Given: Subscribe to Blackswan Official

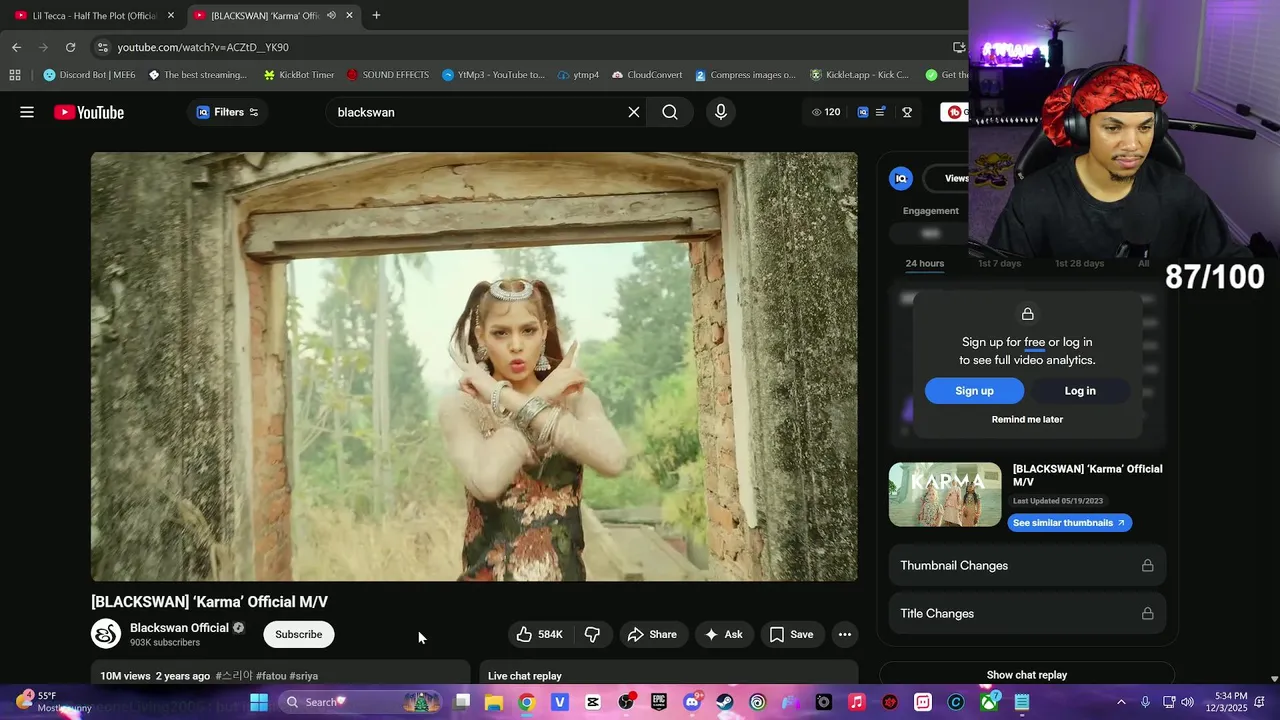Looking at the screenshot, I should point(298,634).
